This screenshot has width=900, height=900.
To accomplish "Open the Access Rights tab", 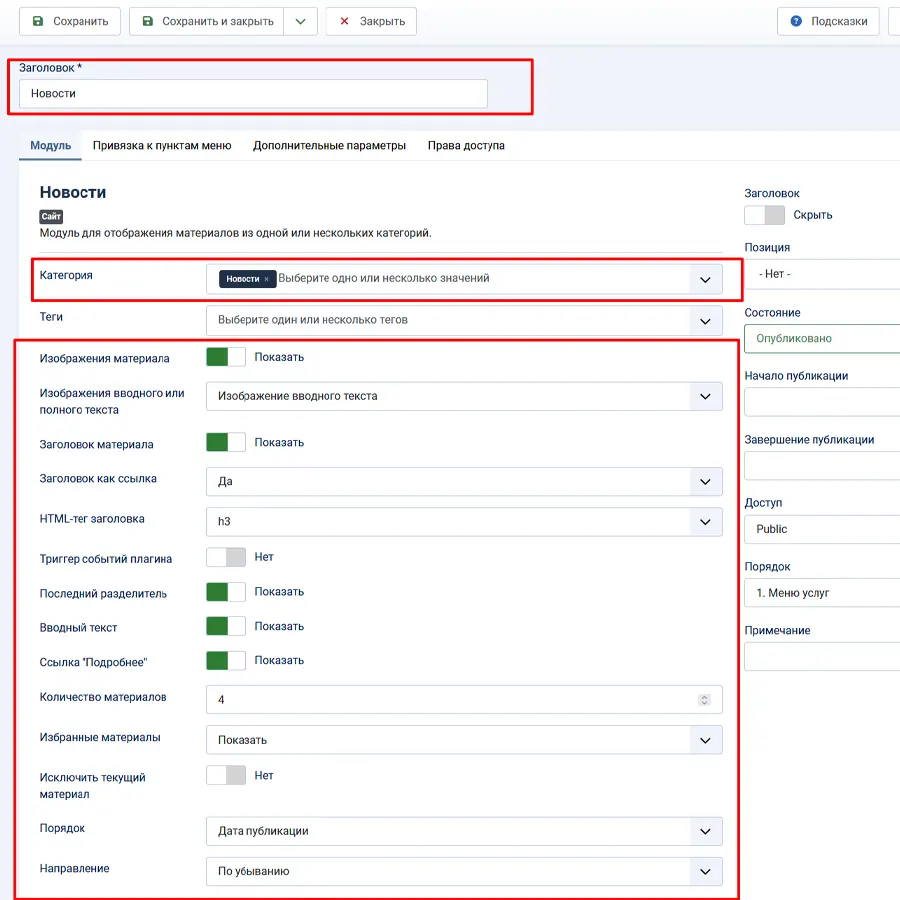I will [466, 145].
